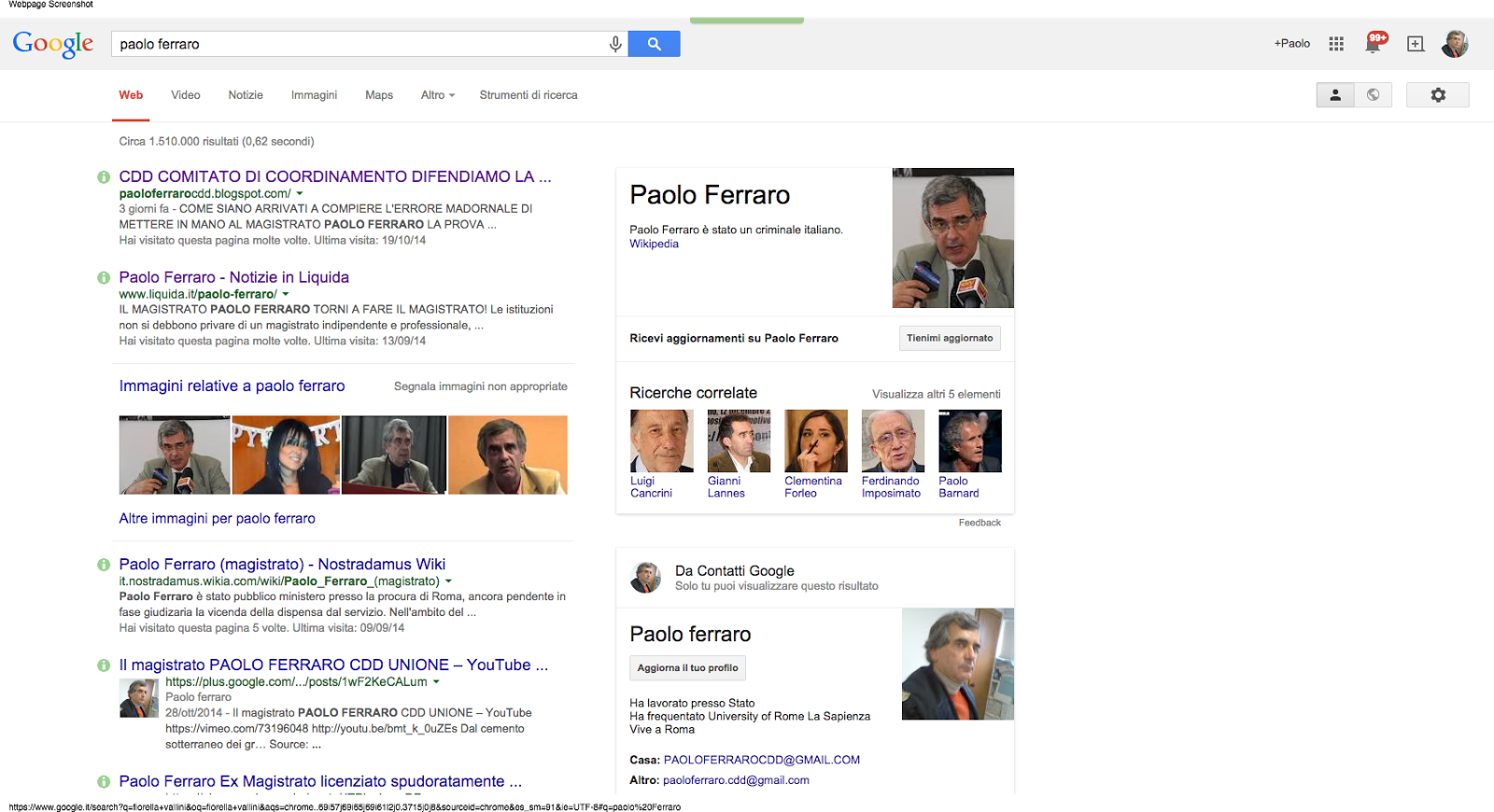
Task: Click the Paolo ferraro contact card photo
Action: tap(958, 664)
